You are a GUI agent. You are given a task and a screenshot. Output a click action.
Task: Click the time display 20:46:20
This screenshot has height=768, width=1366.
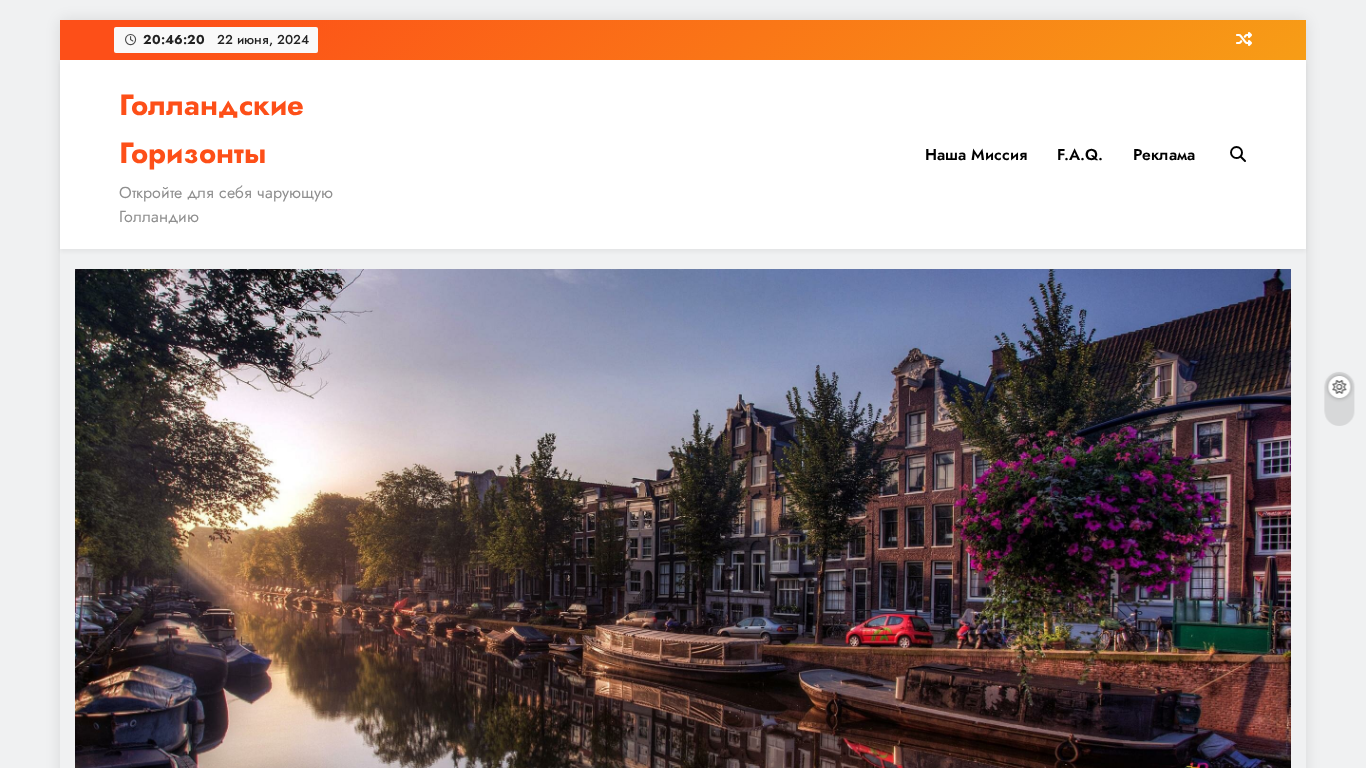[174, 40]
